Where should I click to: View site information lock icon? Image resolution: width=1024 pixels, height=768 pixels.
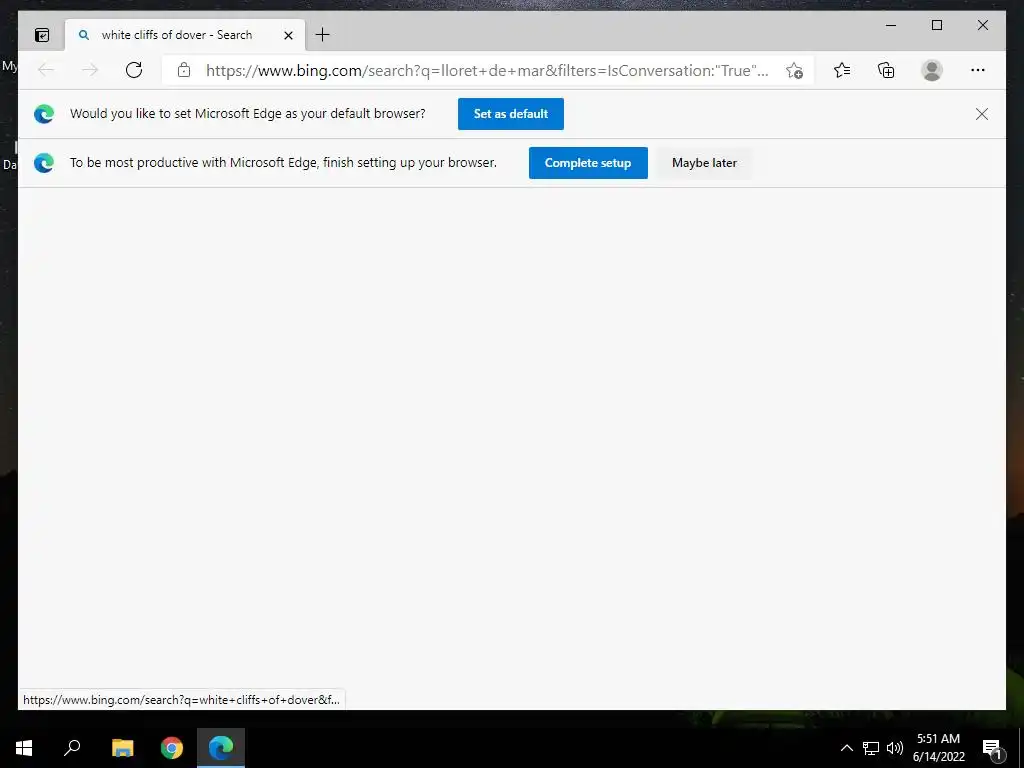(x=184, y=70)
